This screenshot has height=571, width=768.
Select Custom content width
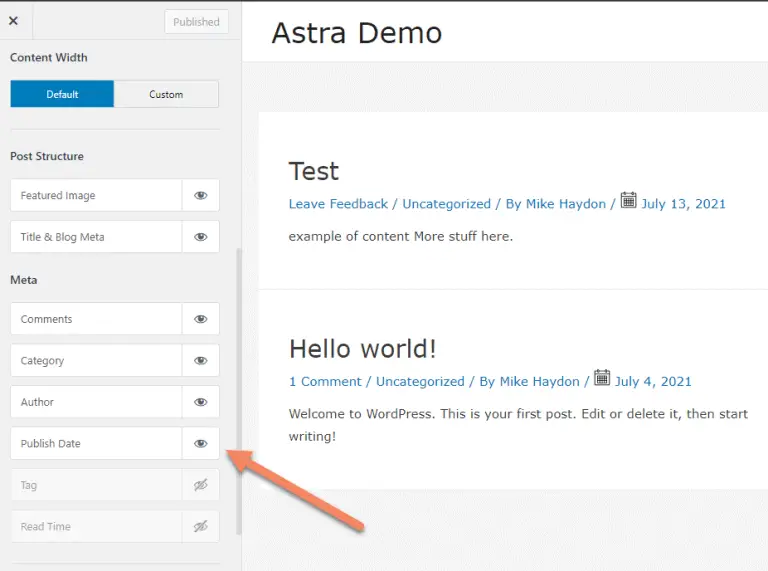tap(166, 94)
